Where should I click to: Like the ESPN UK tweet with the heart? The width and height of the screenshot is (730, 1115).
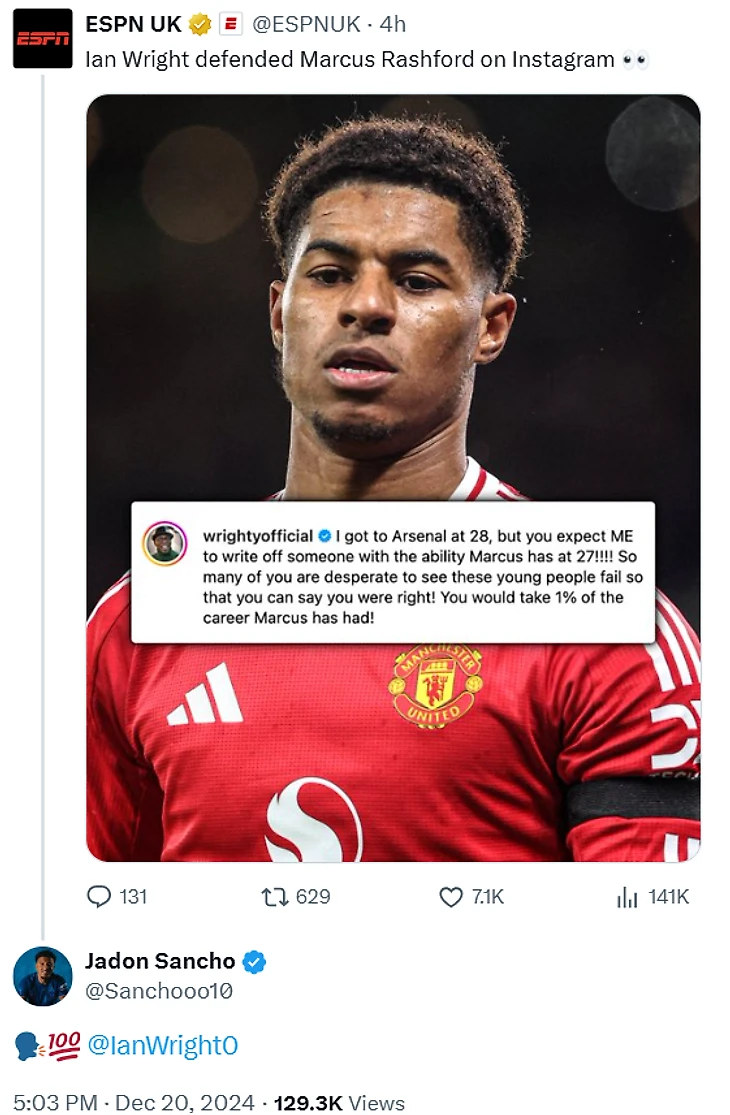click(x=452, y=897)
